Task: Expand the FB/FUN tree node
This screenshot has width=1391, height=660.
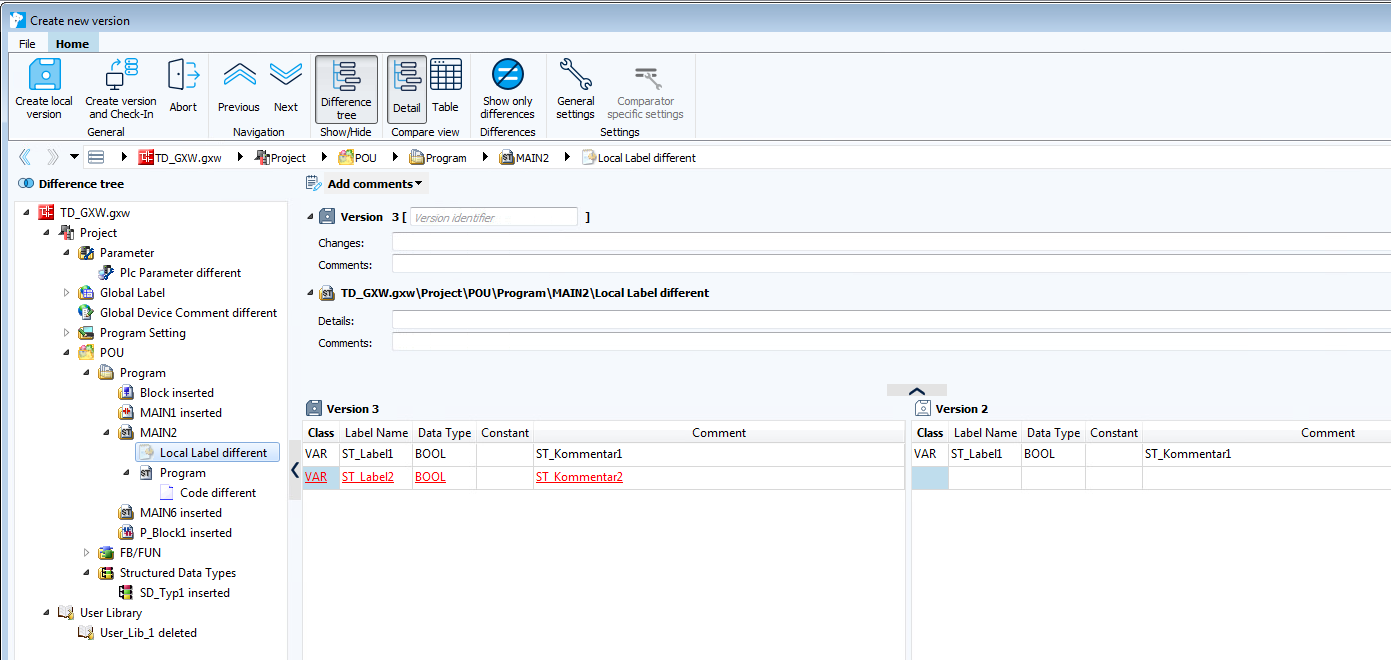Action: point(87,553)
